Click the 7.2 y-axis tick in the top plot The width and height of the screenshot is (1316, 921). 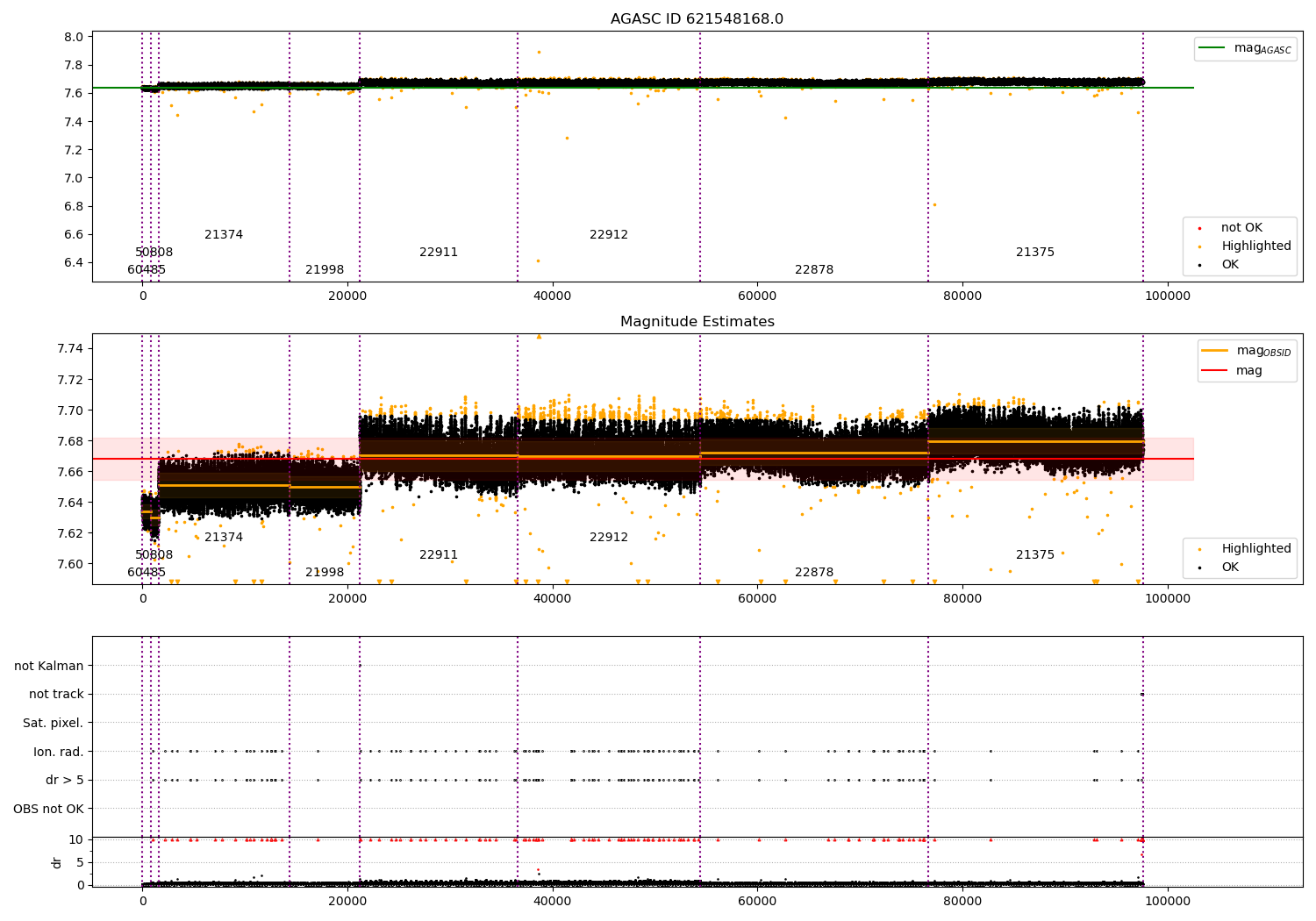[x=74, y=150]
